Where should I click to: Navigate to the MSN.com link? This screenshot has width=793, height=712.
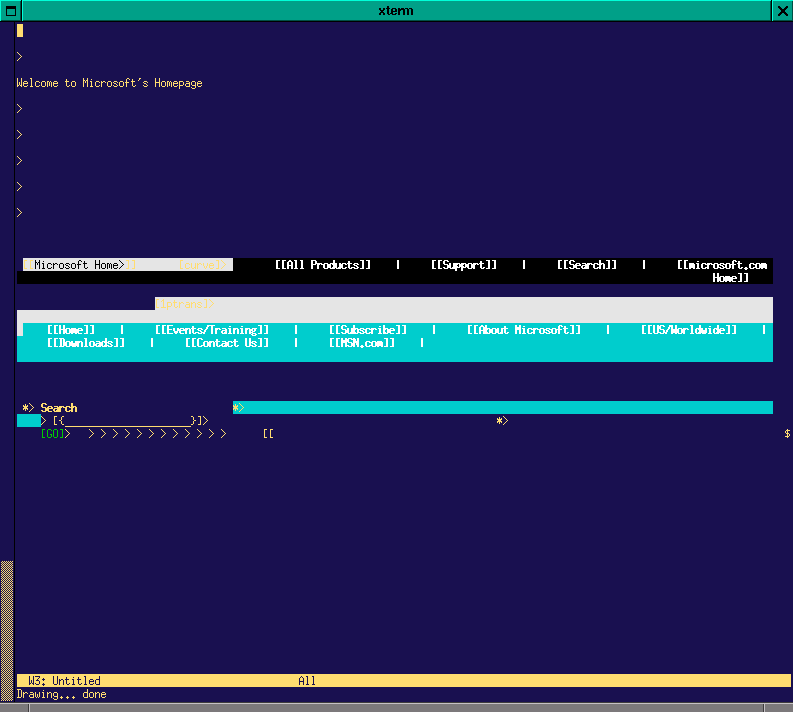[x=361, y=343]
